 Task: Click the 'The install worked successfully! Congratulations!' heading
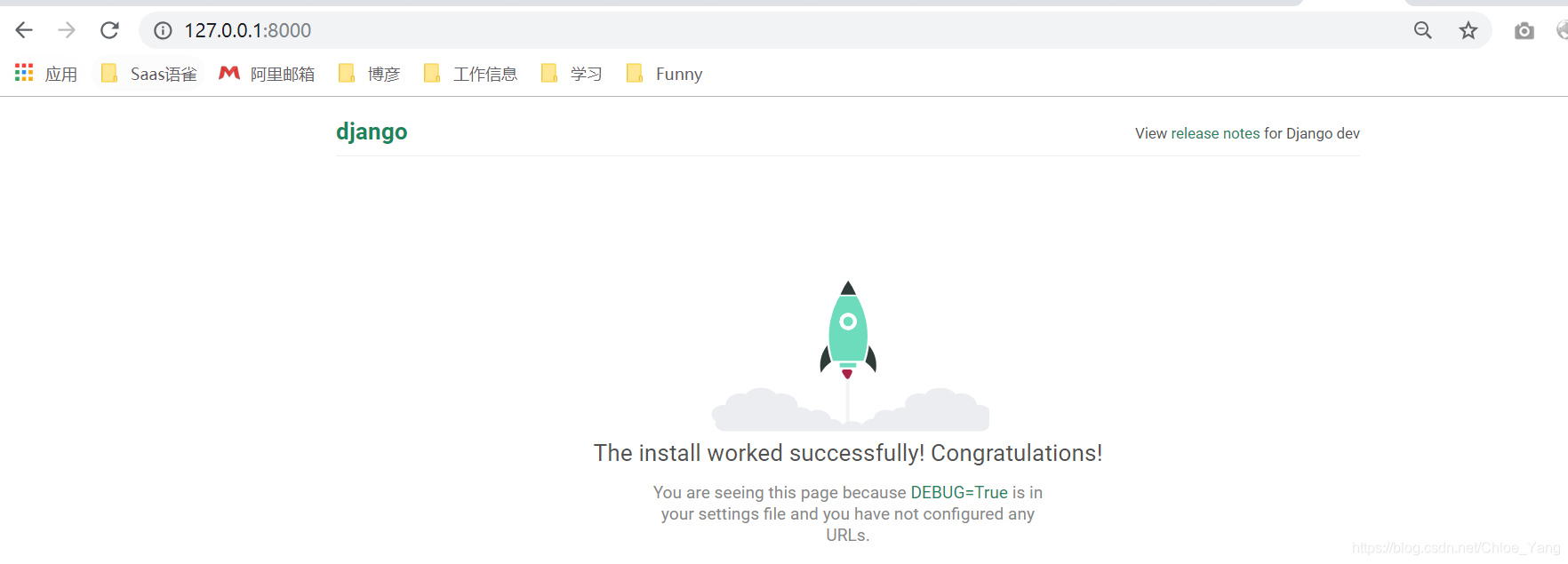(848, 453)
